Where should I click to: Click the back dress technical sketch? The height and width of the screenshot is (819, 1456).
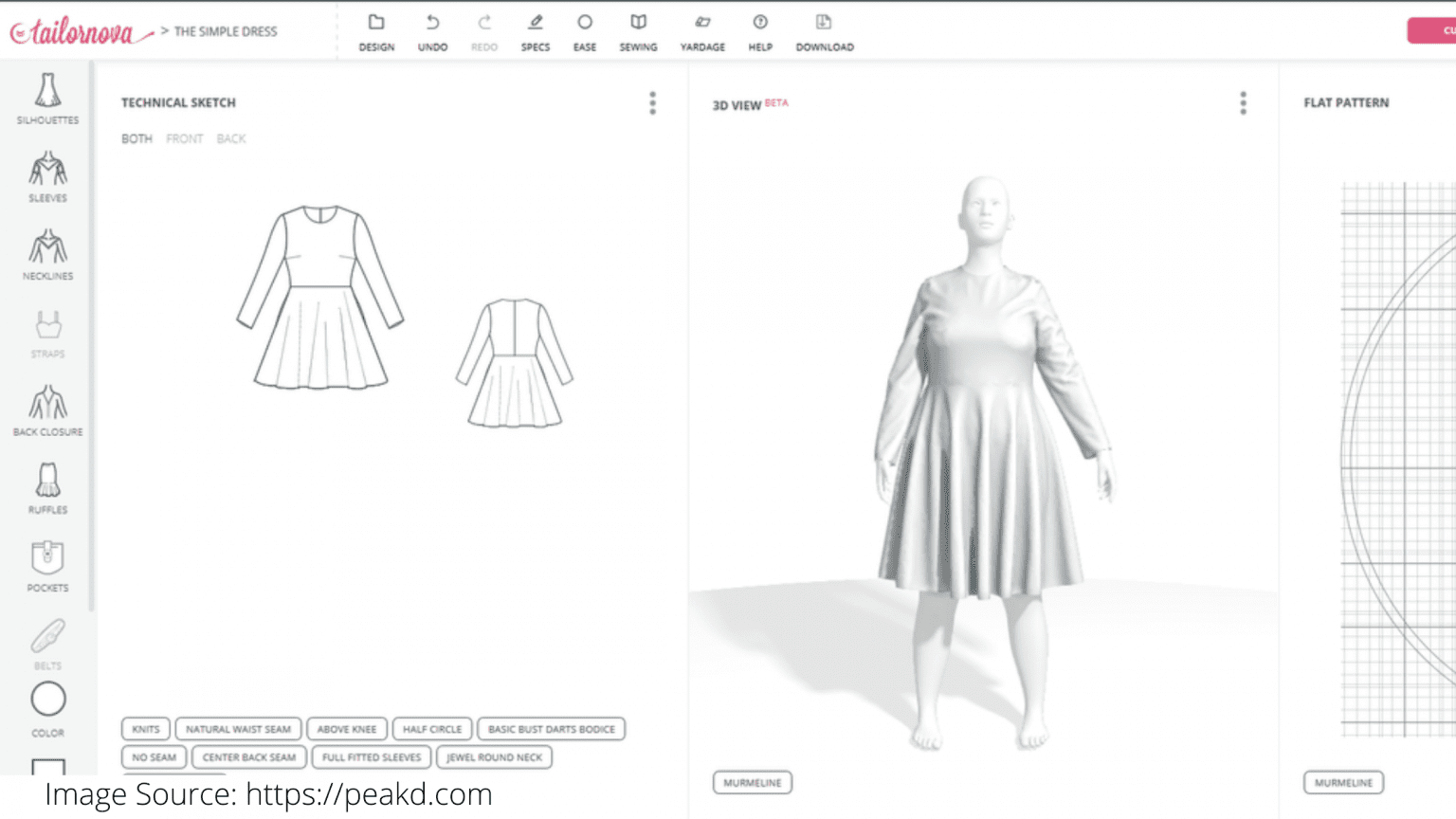515,362
